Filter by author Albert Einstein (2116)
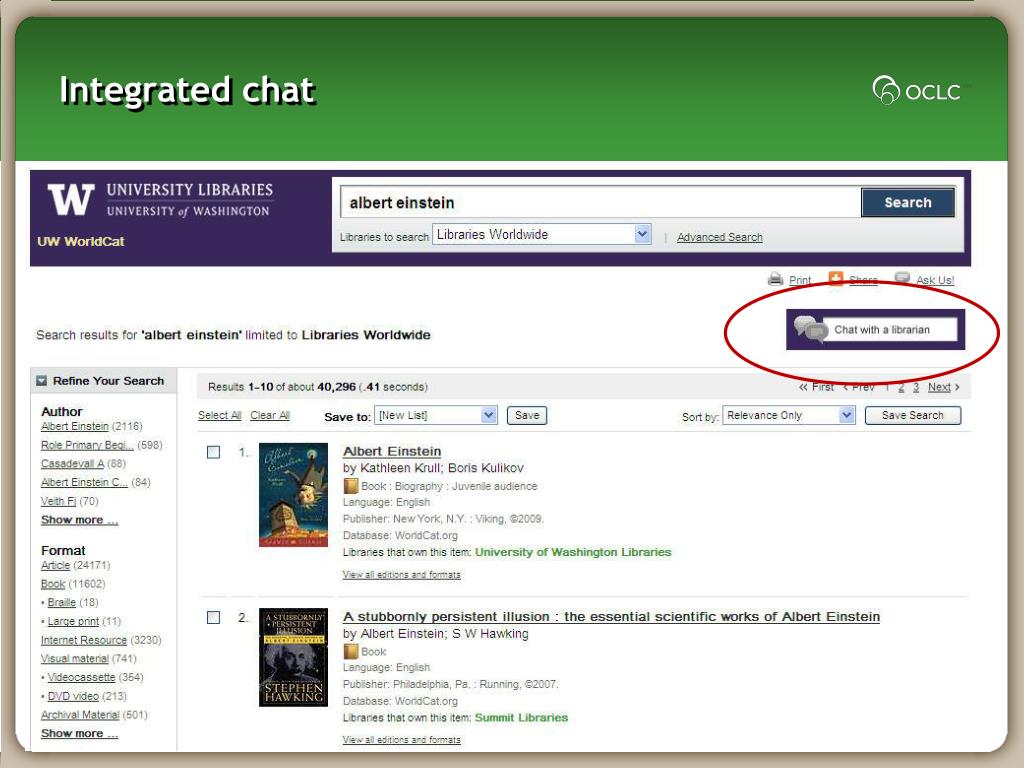This screenshot has width=1024, height=768. (75, 426)
